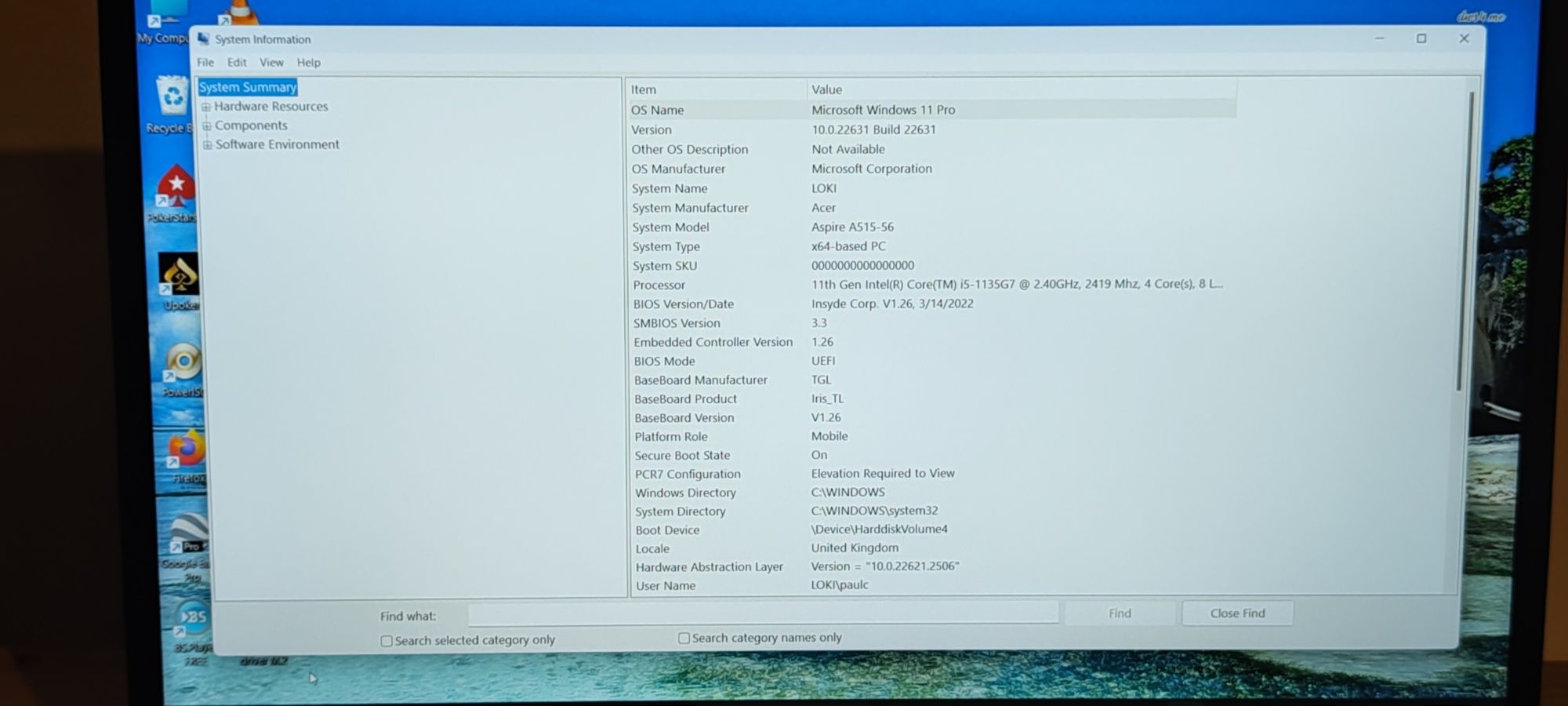Select the '11th Gen Intel(R) Core' processor value

(x=1017, y=284)
